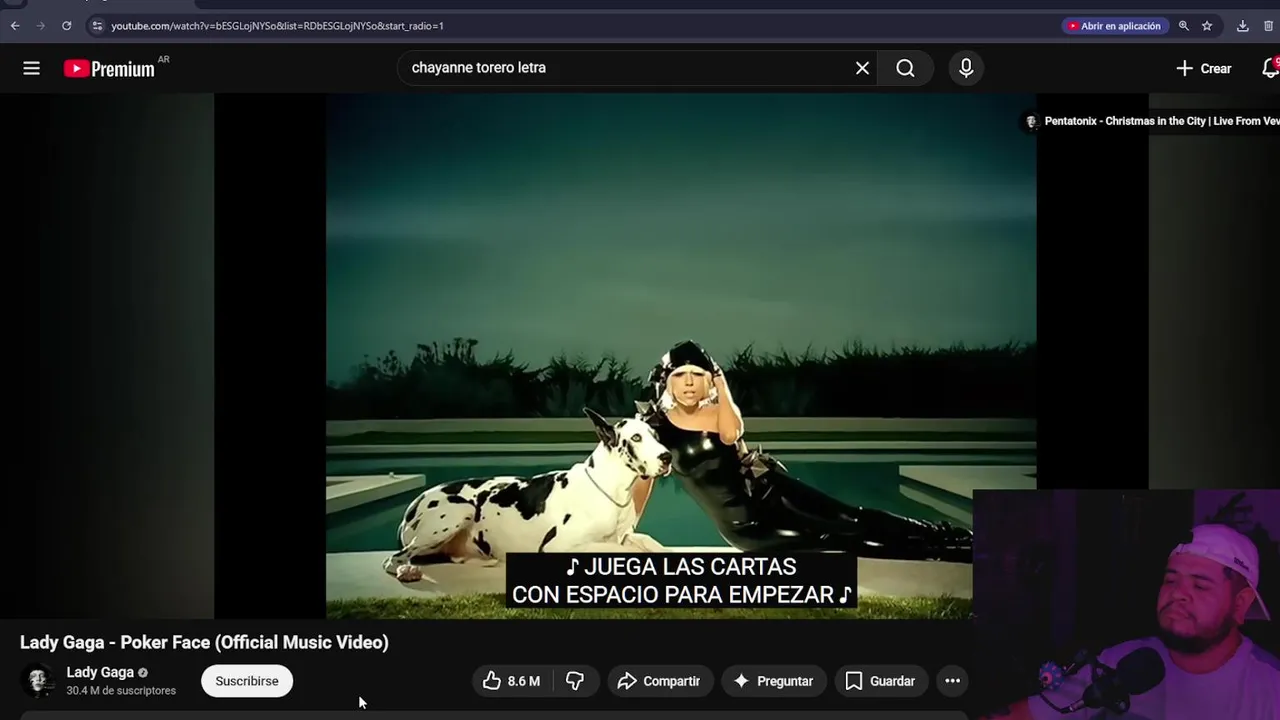Dislike the video with thumbs down
Viewport: 1280px width, 720px height.
point(575,681)
